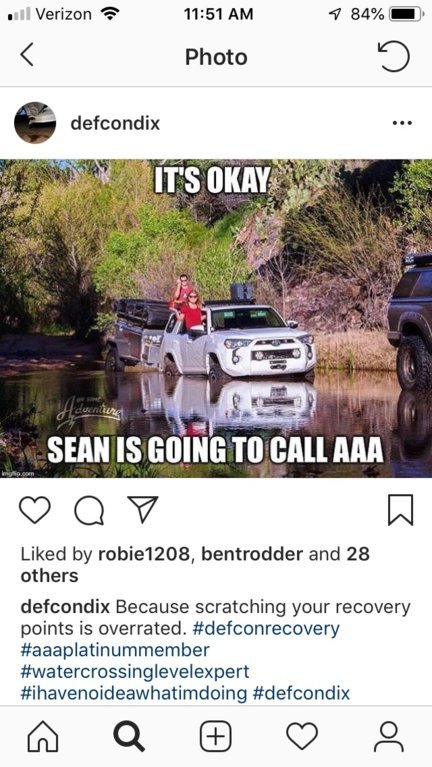This screenshot has width=432, height=767.
Task: Open defcondix profile picture
Action: pos(35,123)
